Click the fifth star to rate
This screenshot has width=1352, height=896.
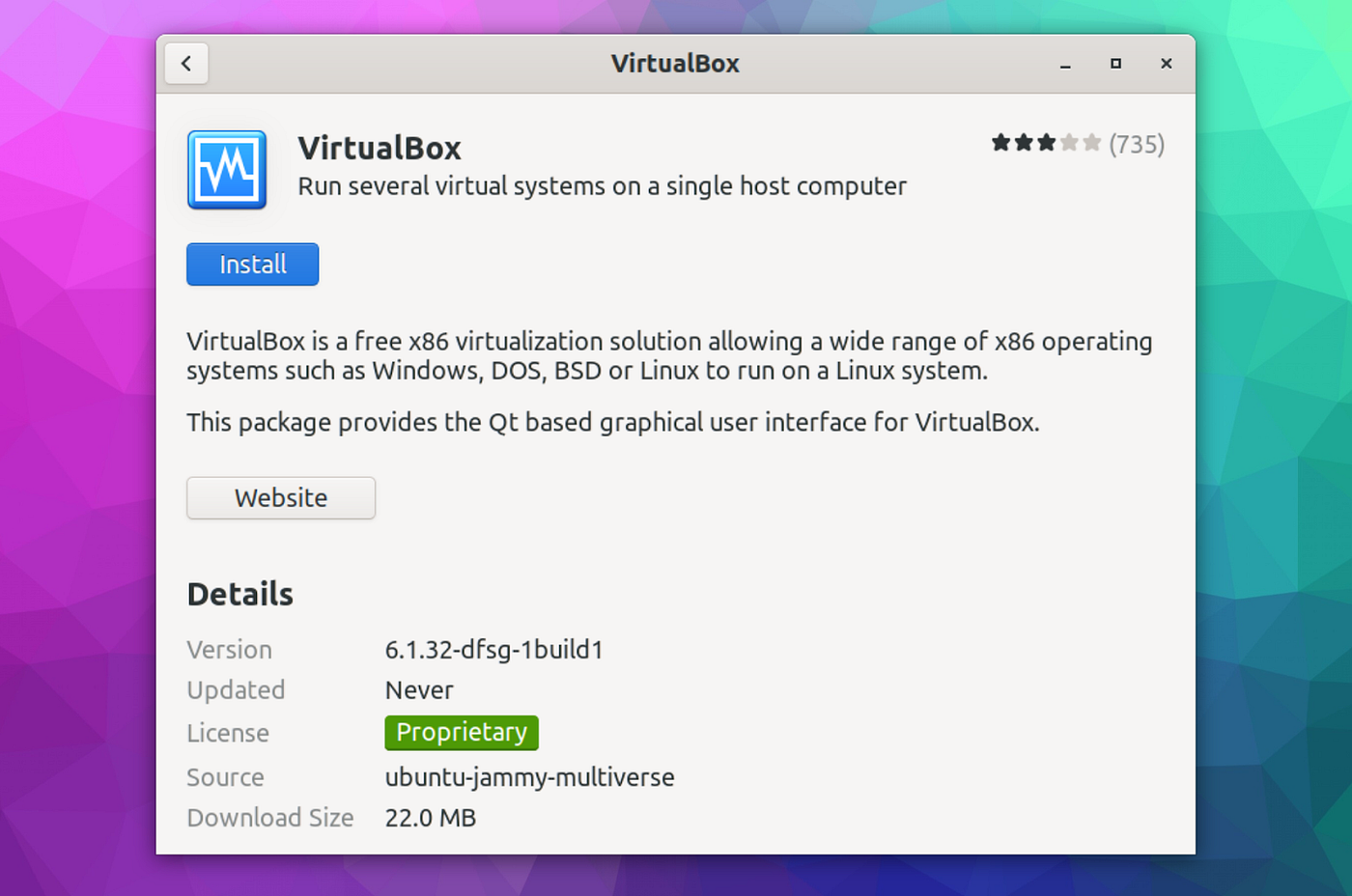[1092, 142]
